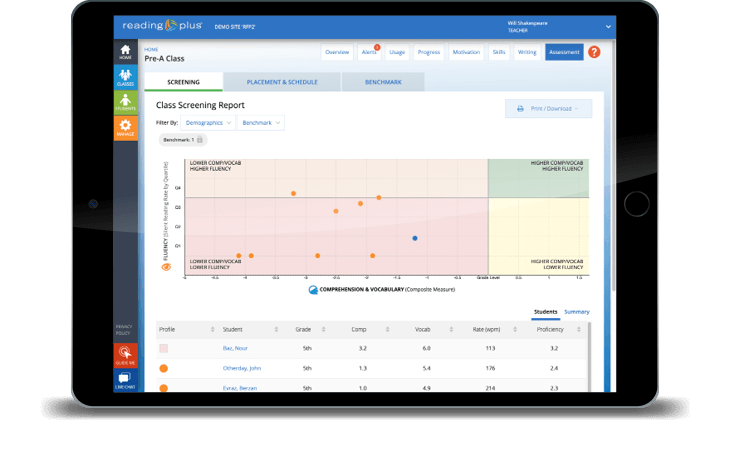Open the Manage gear icon

[125, 127]
